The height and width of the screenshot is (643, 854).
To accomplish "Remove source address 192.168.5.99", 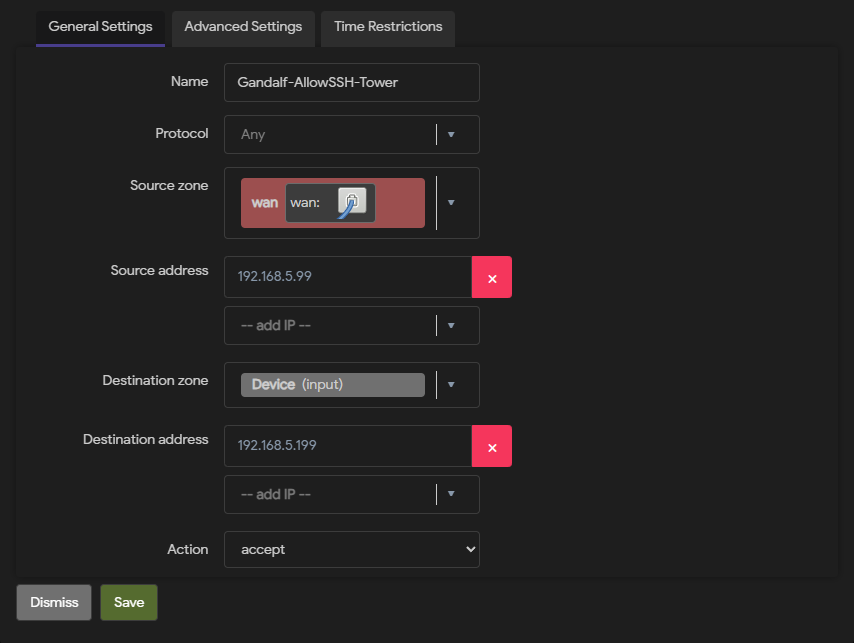I will pos(492,277).
